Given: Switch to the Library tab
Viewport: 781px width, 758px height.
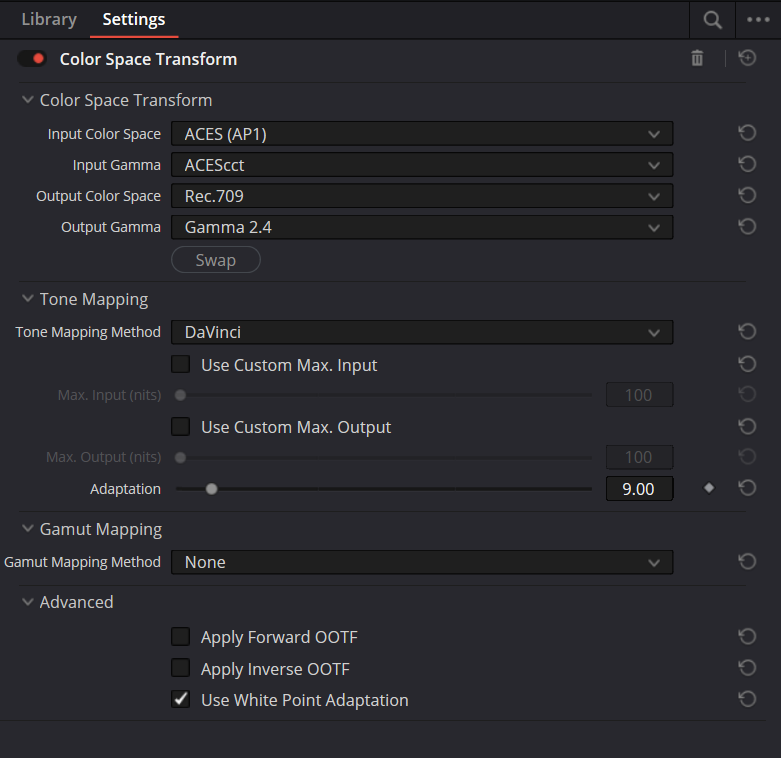Looking at the screenshot, I should coord(49,19).
